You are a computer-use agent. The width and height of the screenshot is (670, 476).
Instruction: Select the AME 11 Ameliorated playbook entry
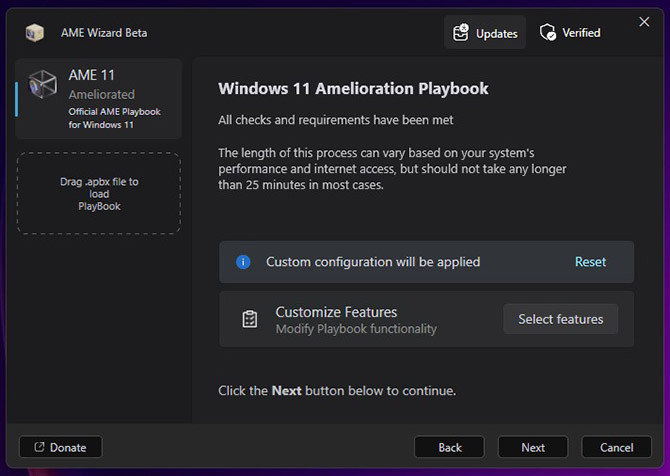point(99,99)
